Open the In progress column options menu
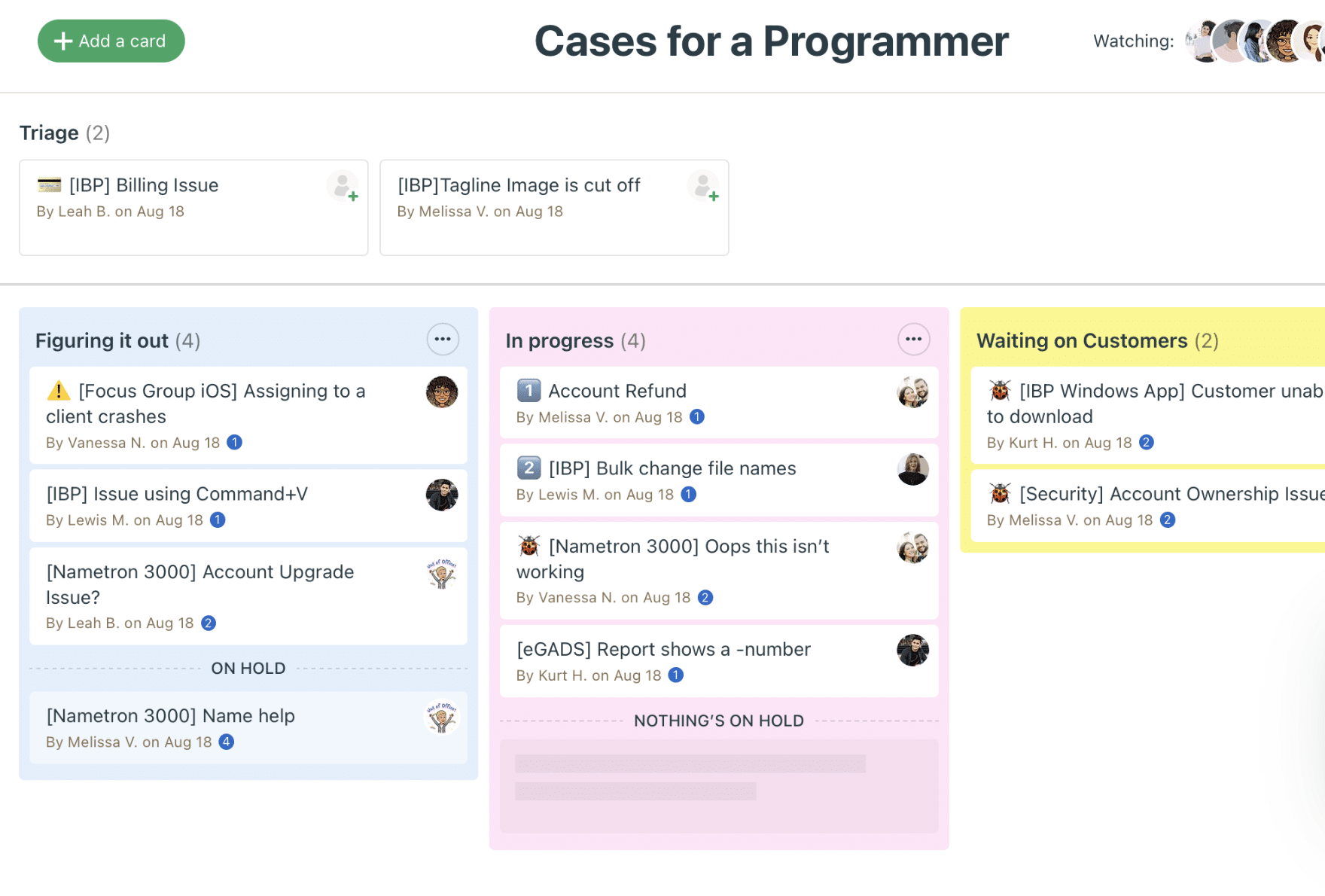1325x896 pixels. click(913, 340)
